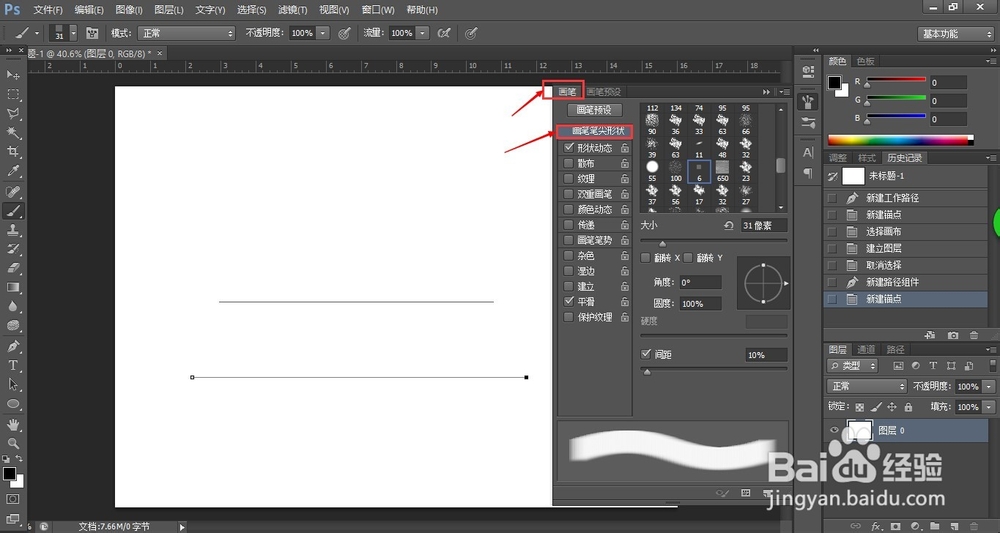Select the Horizontal Type tool

point(13,366)
